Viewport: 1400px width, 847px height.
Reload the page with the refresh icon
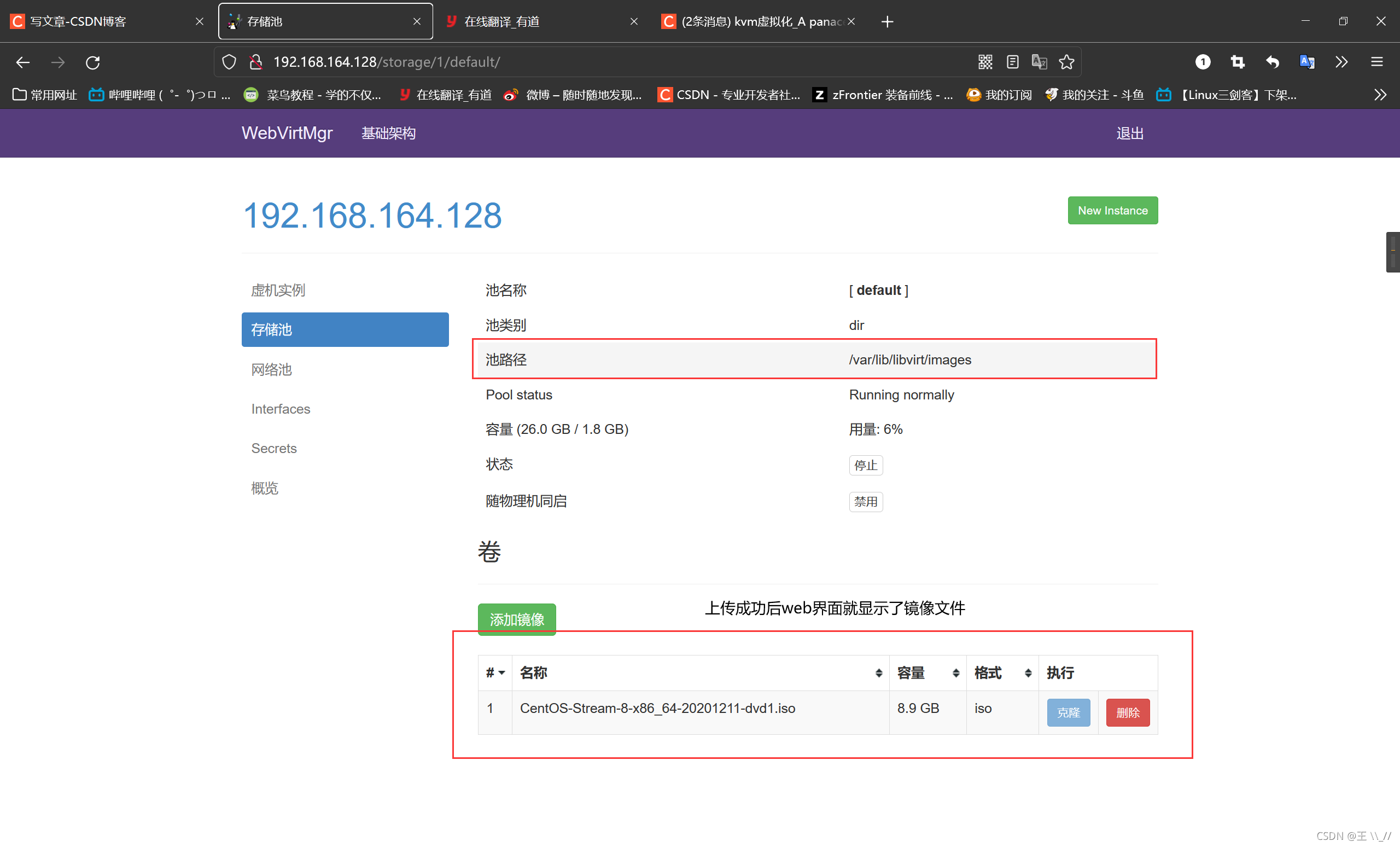[x=92, y=62]
